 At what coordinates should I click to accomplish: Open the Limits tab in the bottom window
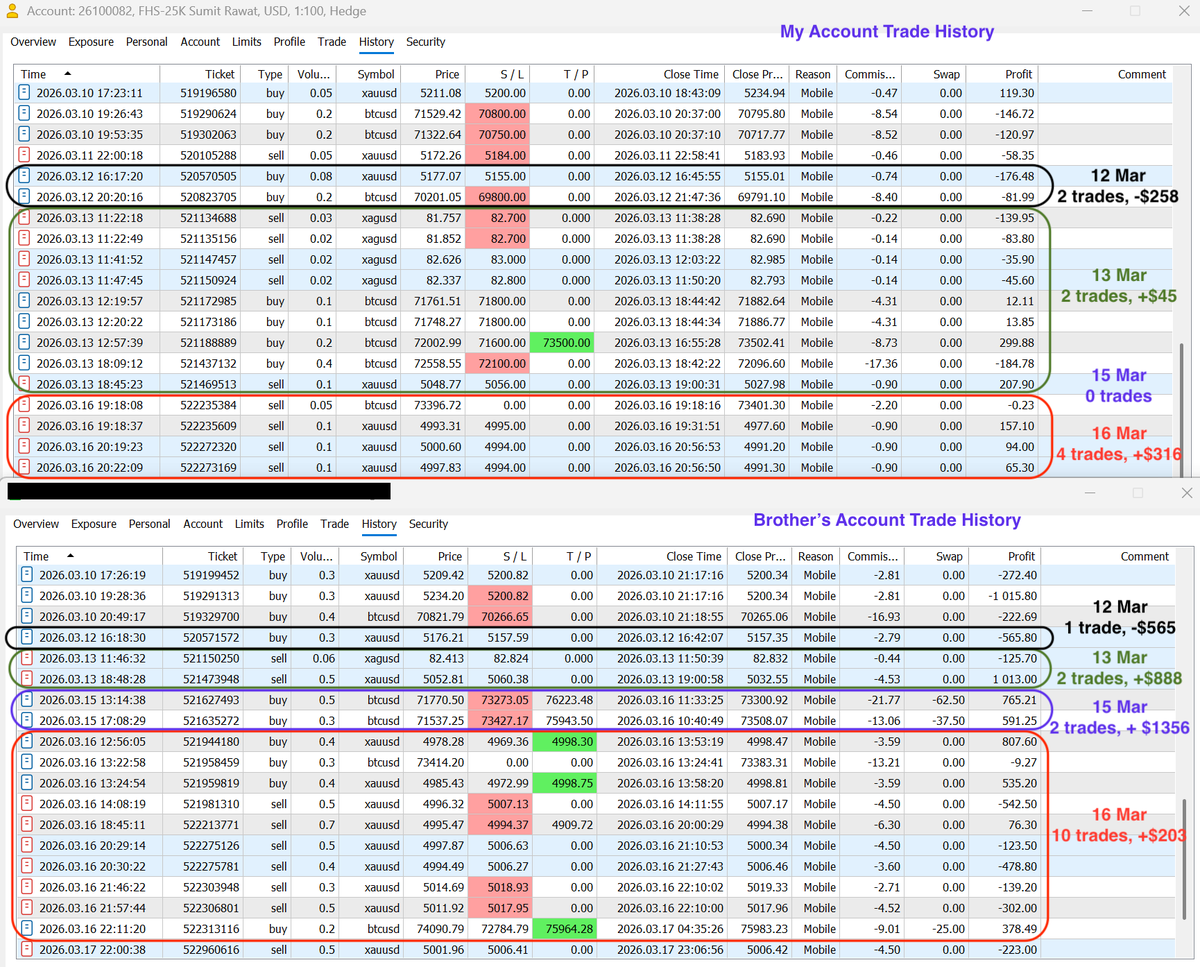250,524
